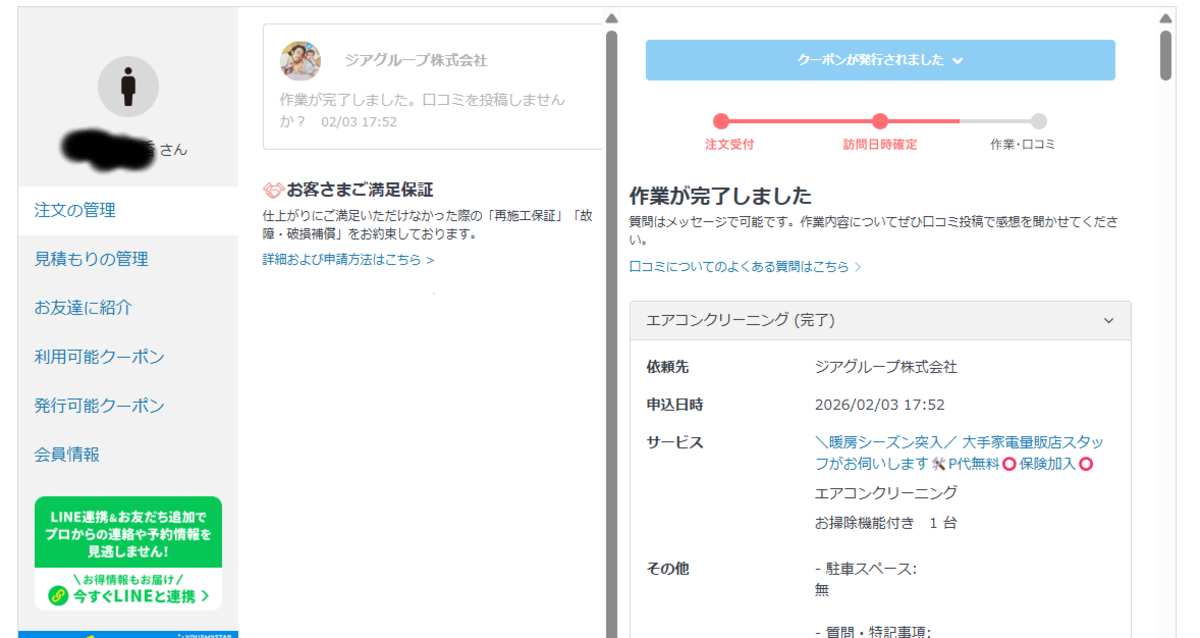Open 見積もりの管理 in sidebar
The image size is (1200, 638).
click(x=91, y=259)
